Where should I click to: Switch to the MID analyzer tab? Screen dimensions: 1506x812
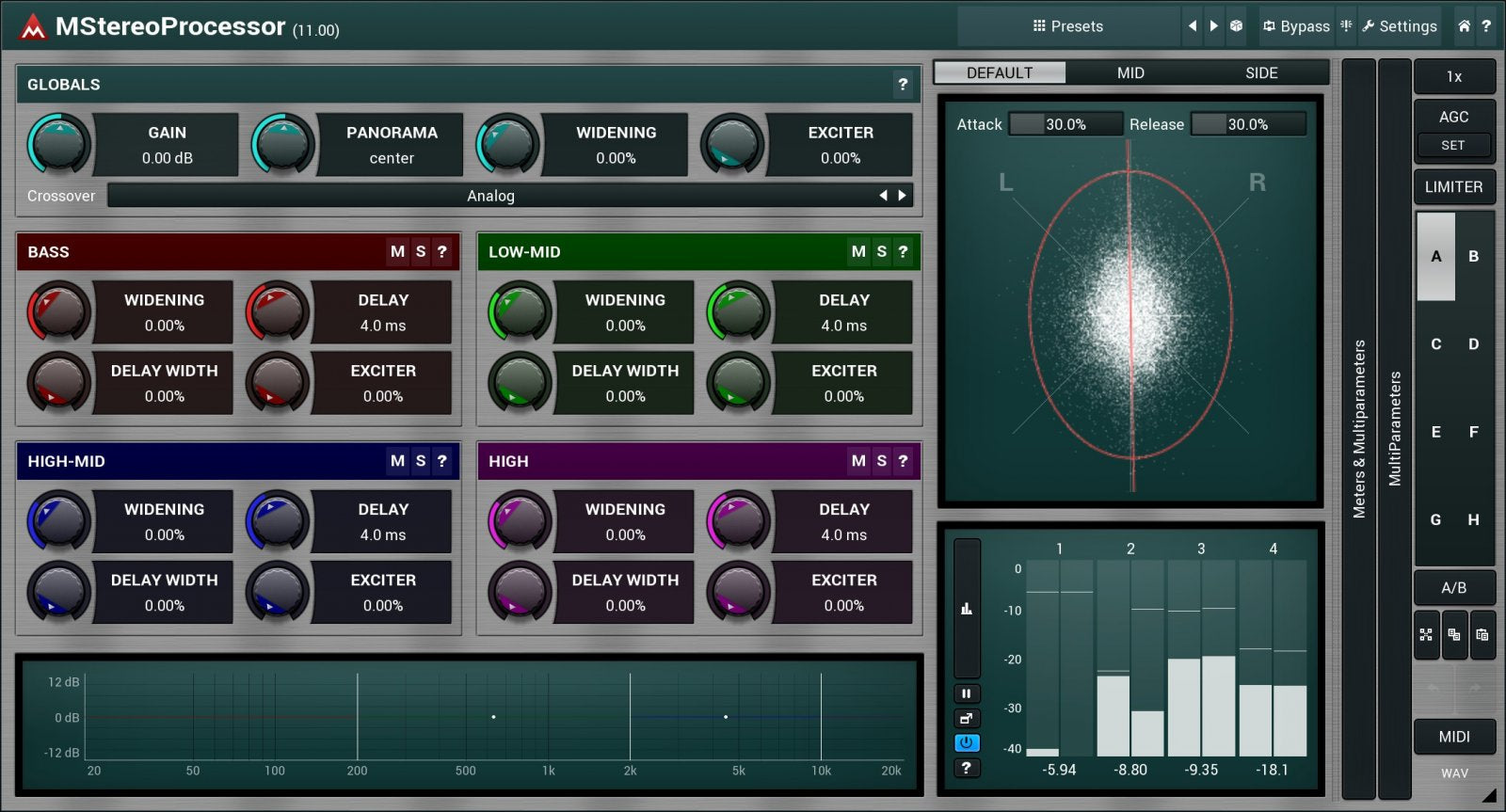point(1130,72)
